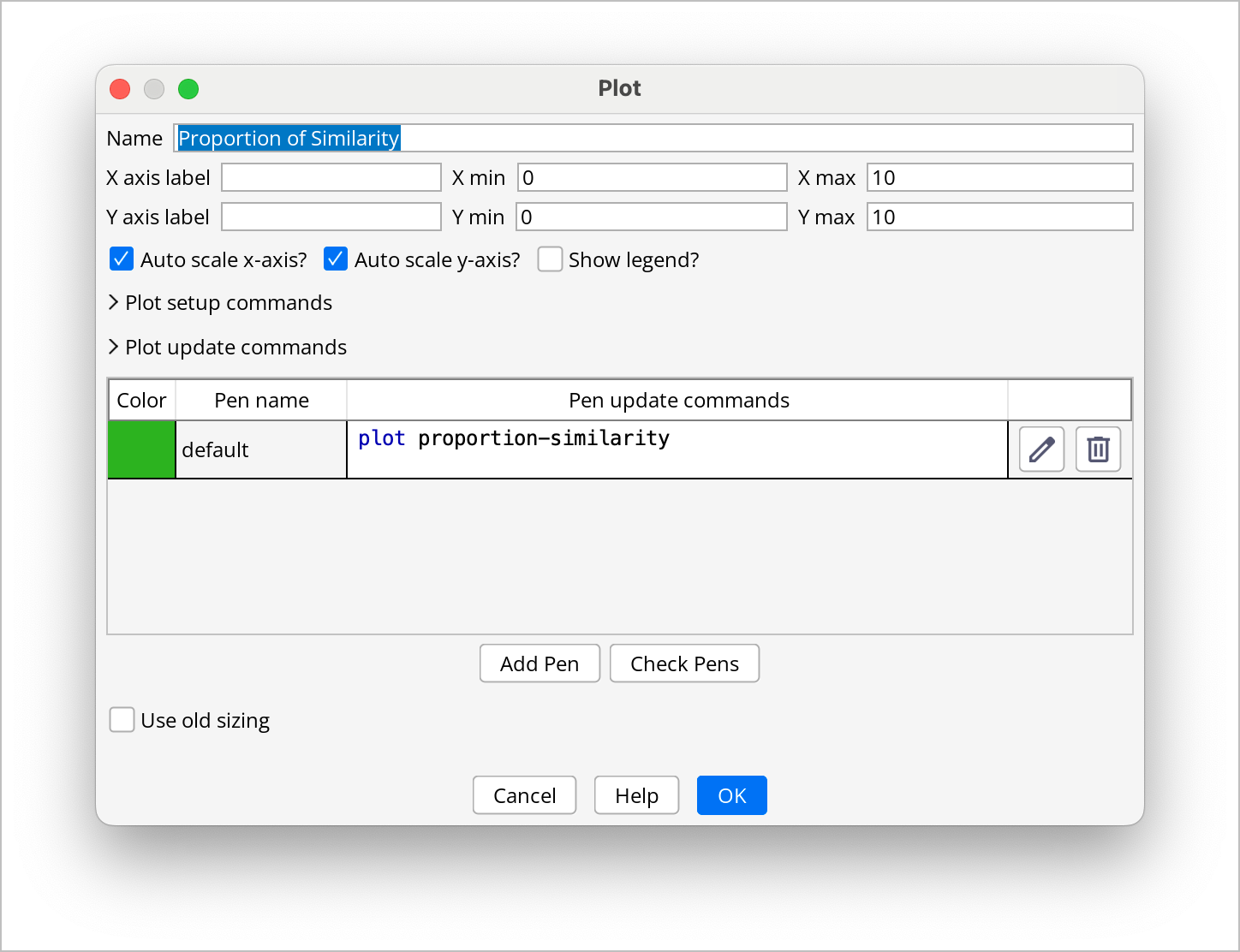Screen dimensions: 1240x952
Task: Enable the Show legend checkbox
Action: click(x=550, y=259)
